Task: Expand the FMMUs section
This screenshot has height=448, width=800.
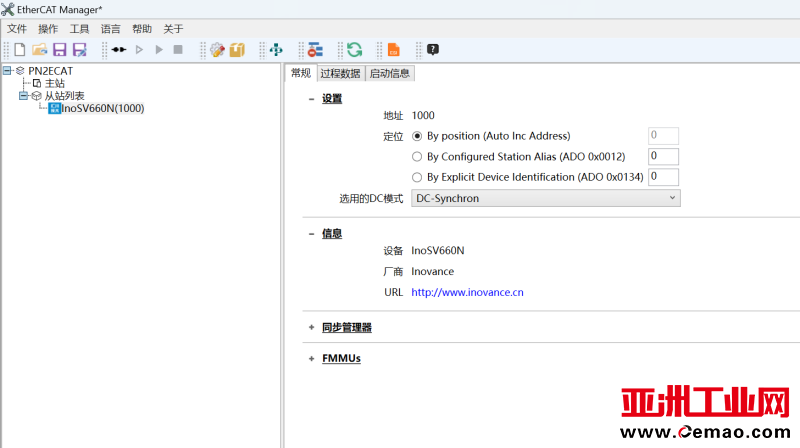Action: coord(311,359)
